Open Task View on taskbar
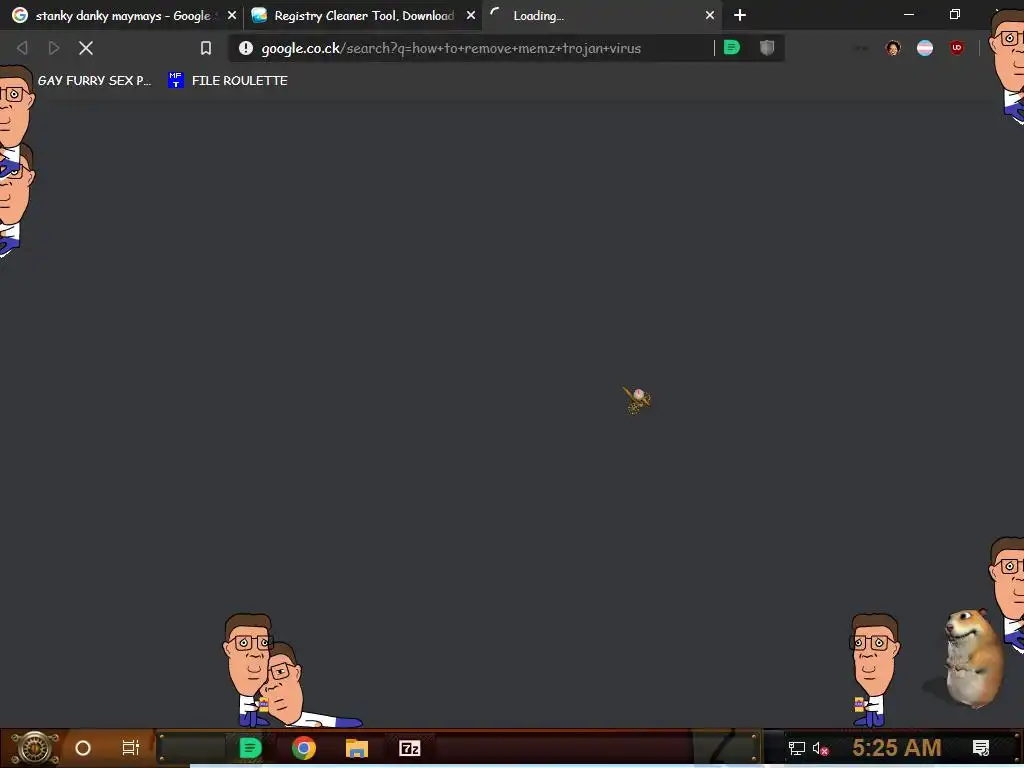The height and width of the screenshot is (768, 1024). (x=131, y=748)
